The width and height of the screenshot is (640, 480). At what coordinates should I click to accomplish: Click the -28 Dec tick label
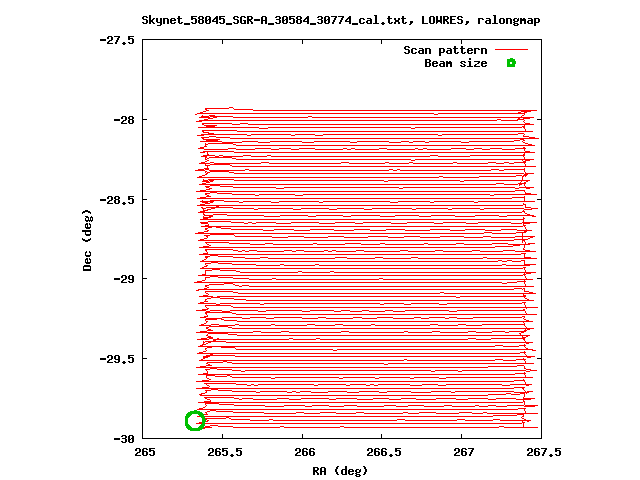click(124, 120)
